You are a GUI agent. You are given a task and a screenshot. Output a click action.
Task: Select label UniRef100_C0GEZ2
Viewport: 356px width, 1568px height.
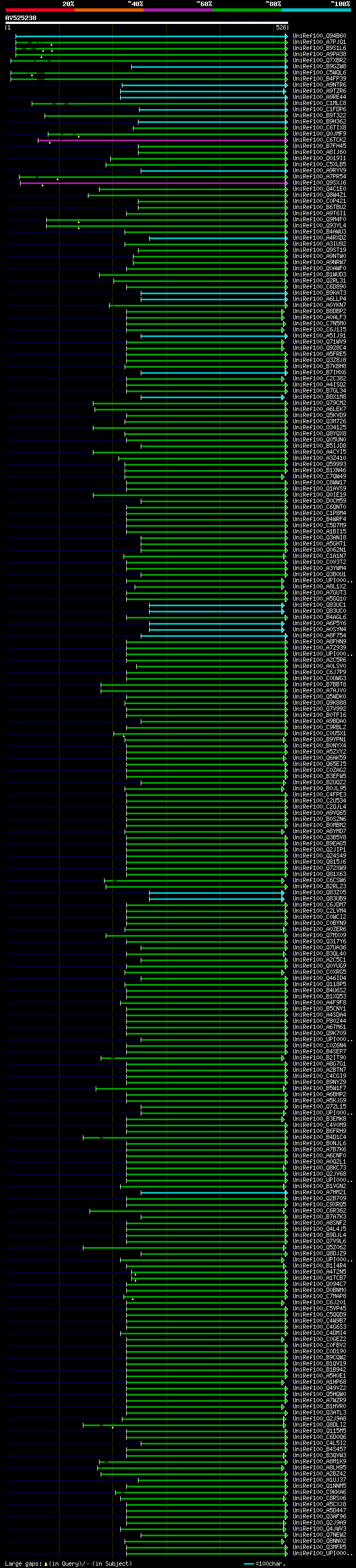[319, 1339]
